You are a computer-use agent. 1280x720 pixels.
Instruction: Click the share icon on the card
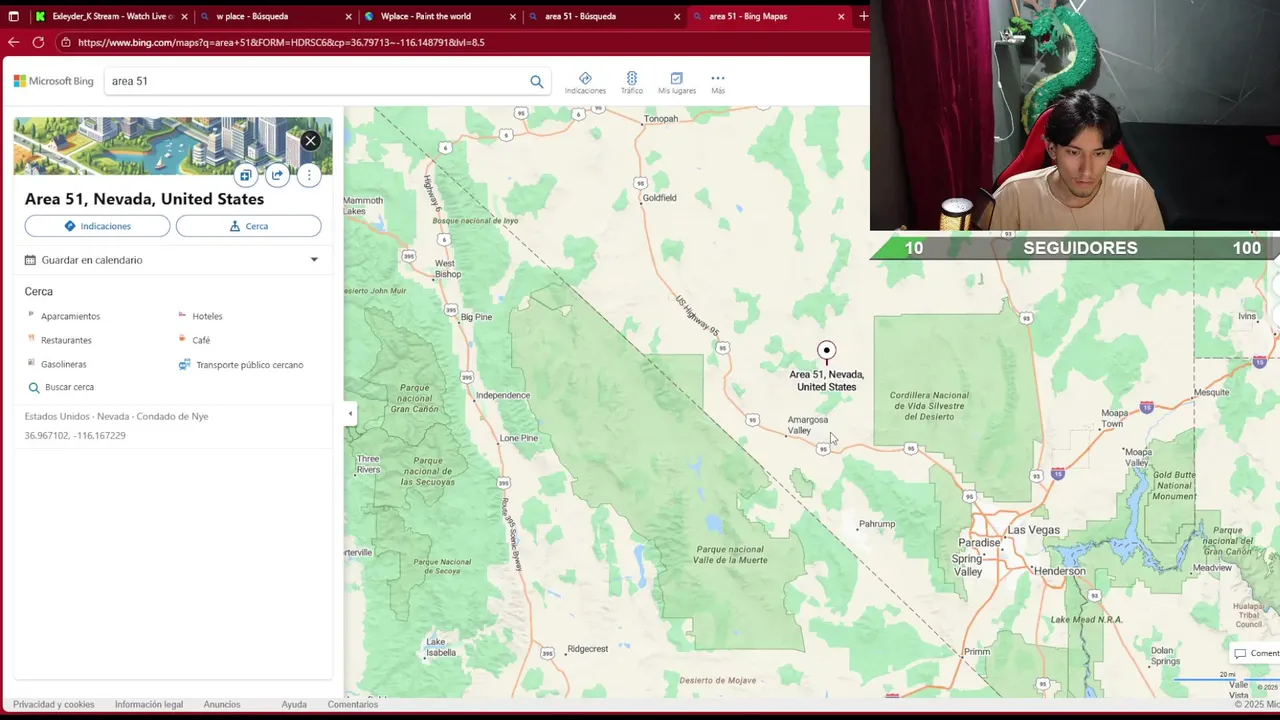[x=277, y=175]
